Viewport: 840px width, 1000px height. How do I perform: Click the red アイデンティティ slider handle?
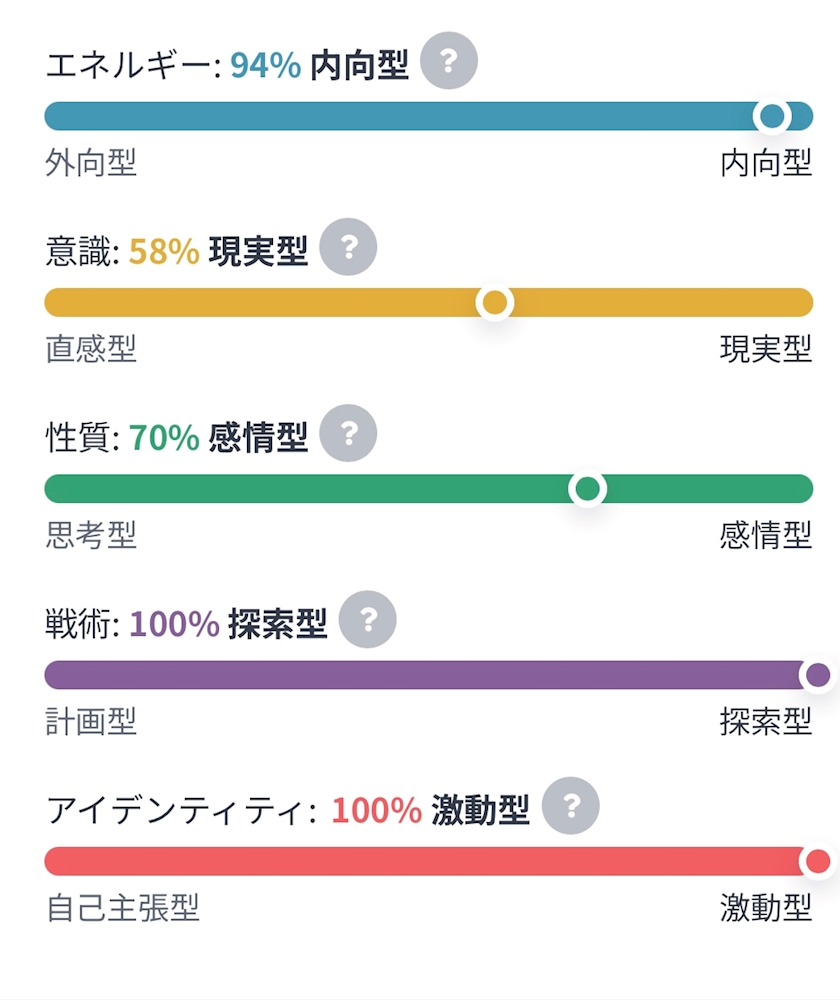[818, 861]
